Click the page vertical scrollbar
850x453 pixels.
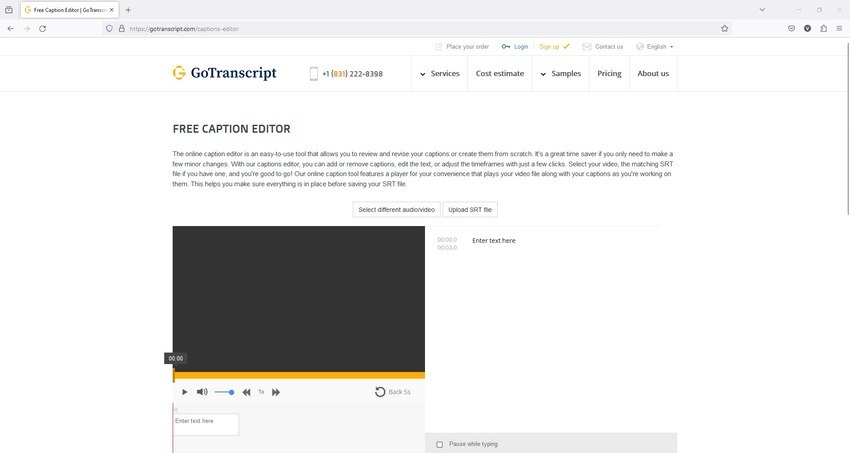coord(847,129)
